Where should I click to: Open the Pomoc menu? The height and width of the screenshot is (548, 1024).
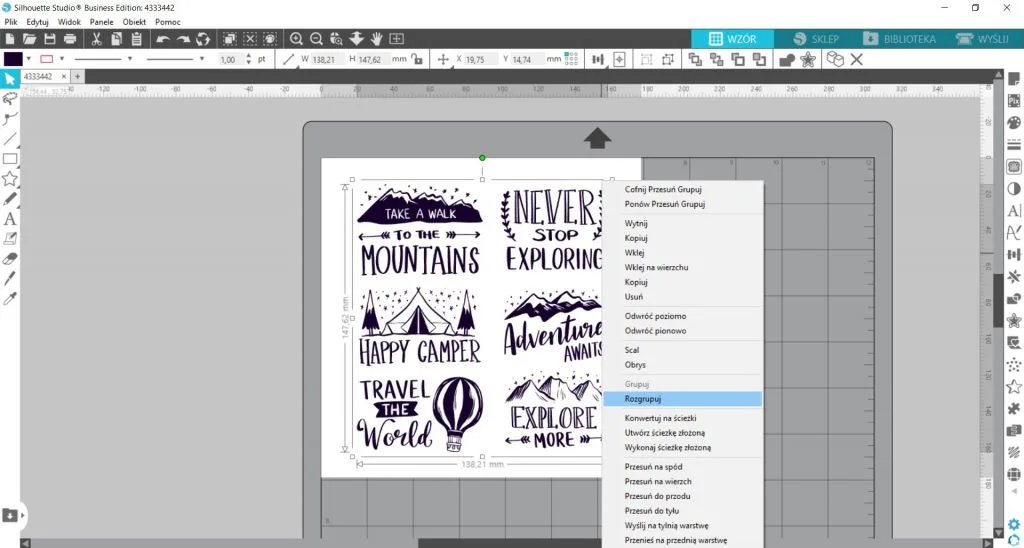168,22
